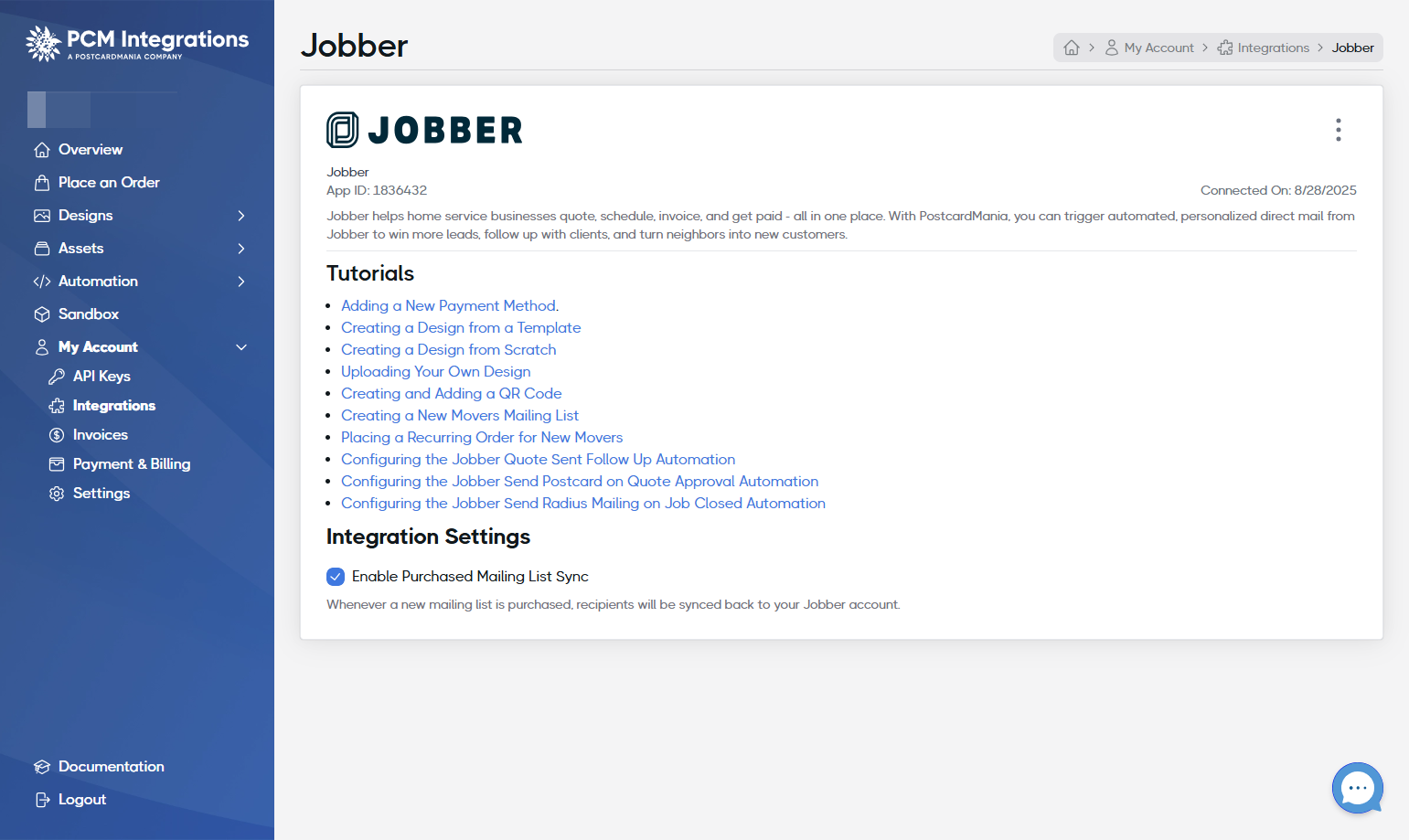Open Placing a Recurring Order for New Movers
The width and height of the screenshot is (1409, 840).
tap(482, 438)
